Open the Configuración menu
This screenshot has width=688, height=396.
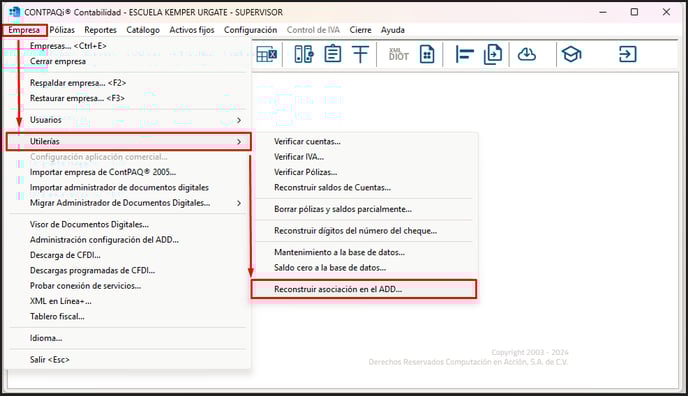(251, 30)
